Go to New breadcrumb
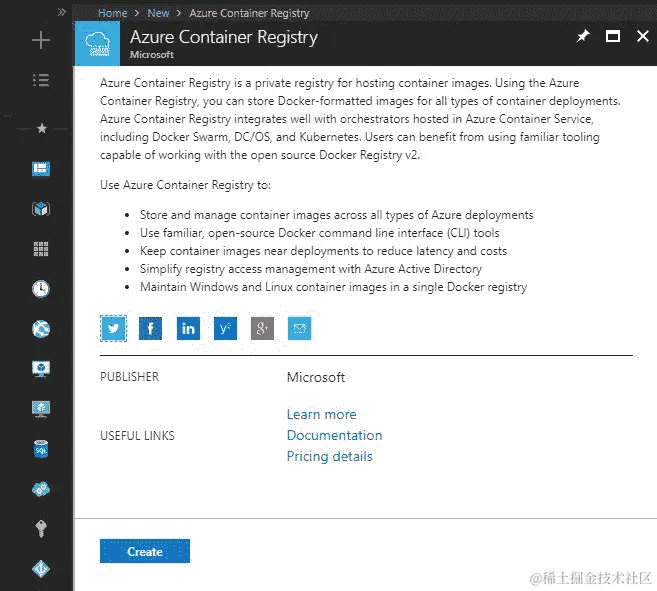Screen dimensions: 657x591 [158, 13]
